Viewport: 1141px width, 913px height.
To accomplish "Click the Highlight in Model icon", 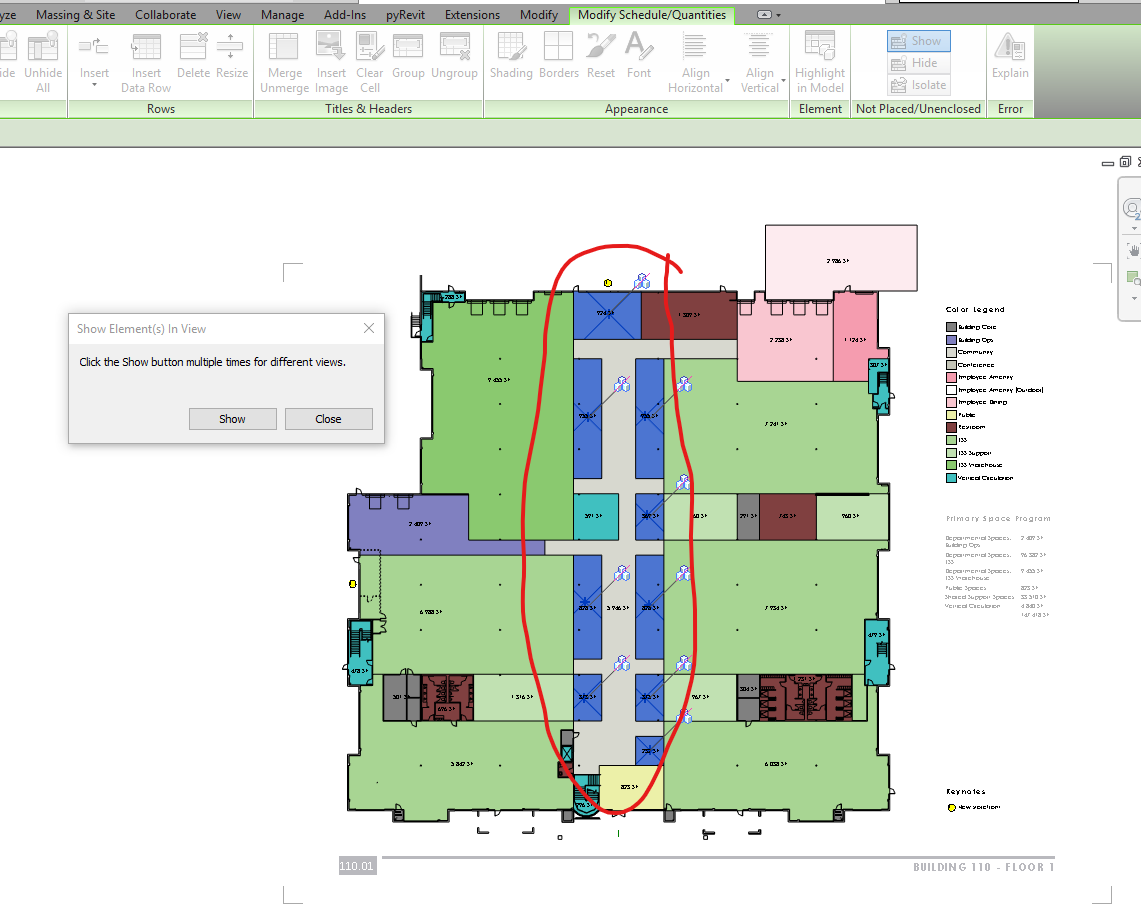I will 820,47.
